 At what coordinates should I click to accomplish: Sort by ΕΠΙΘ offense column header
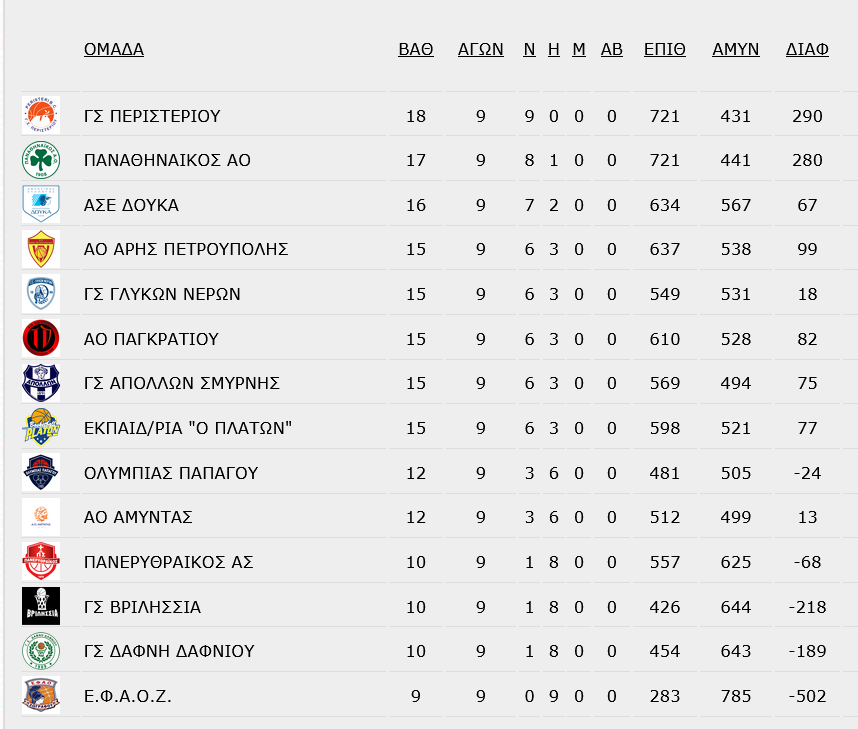[664, 49]
